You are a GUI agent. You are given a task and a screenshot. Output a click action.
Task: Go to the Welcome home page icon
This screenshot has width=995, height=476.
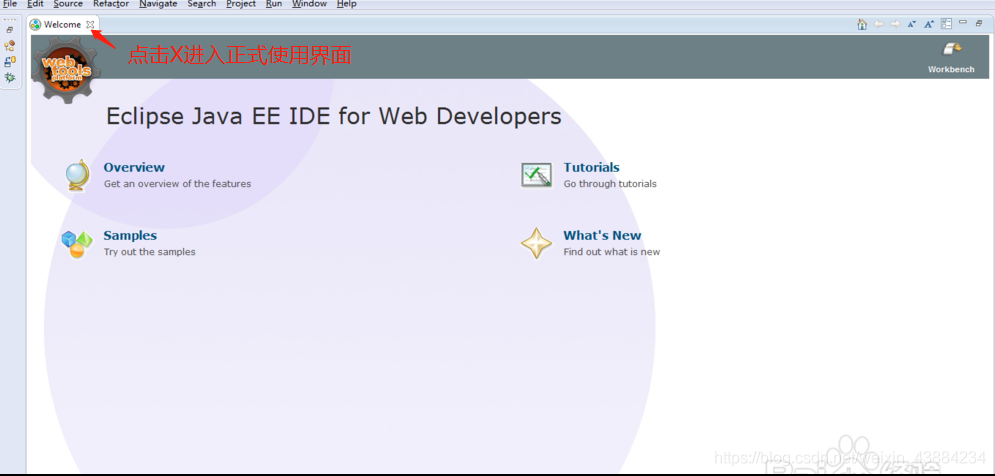tap(862, 24)
